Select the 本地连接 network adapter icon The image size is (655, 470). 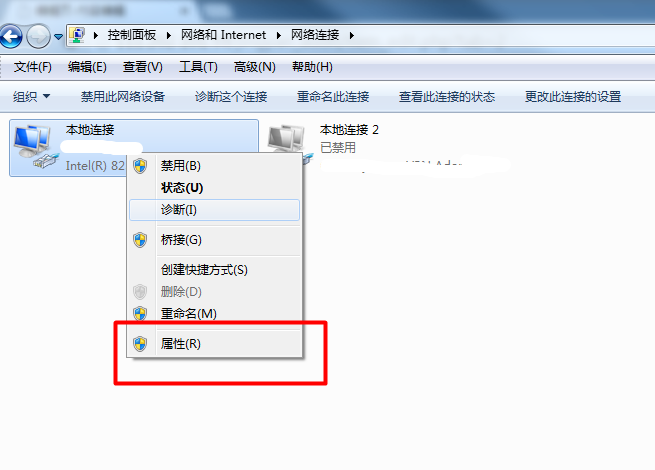36,147
